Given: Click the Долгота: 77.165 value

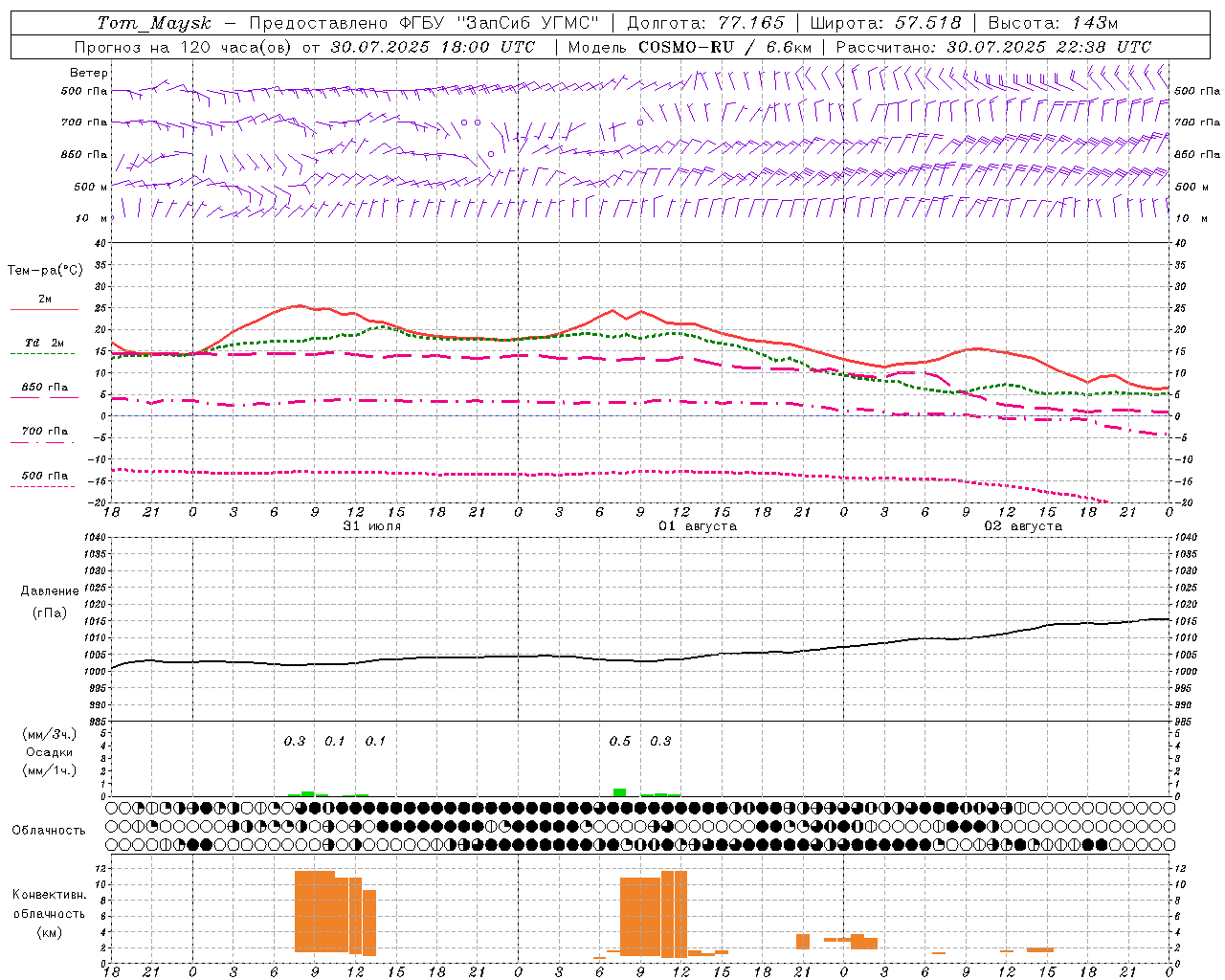Looking at the screenshot, I should pos(705,23).
